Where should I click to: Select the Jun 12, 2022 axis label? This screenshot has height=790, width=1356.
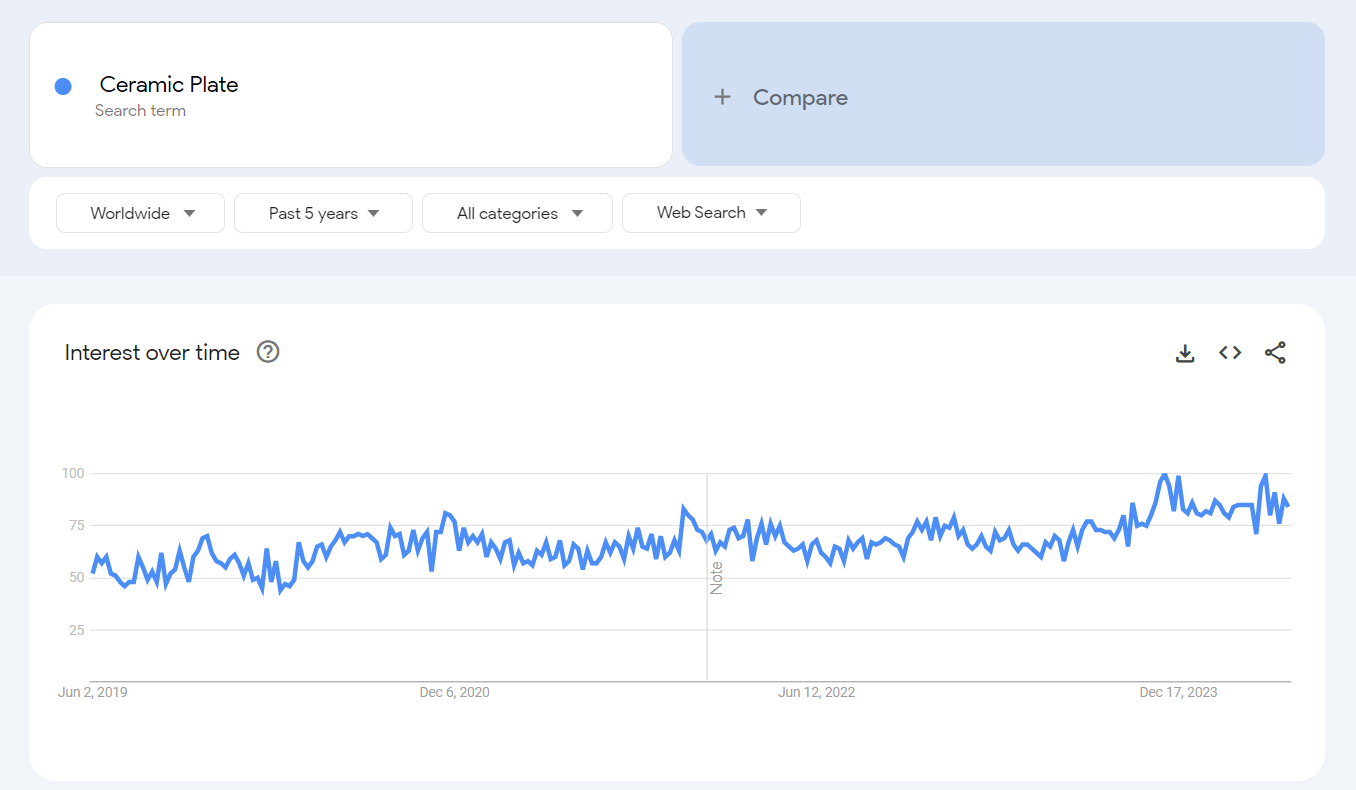[x=816, y=692]
